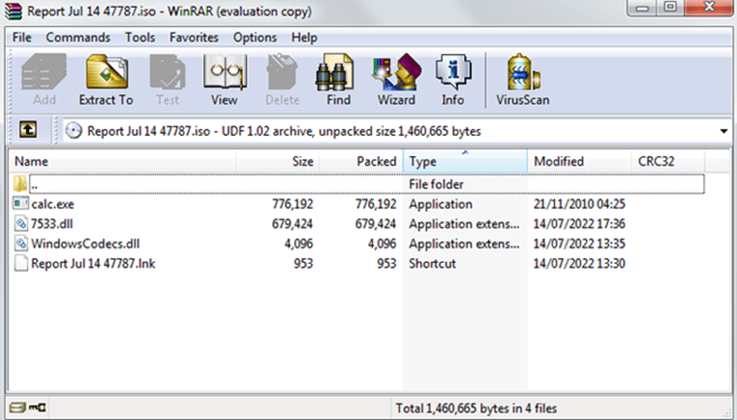Screen dimensions: 737x420
Task: Click the 953 size cell of .lnk file
Action: tap(304, 263)
